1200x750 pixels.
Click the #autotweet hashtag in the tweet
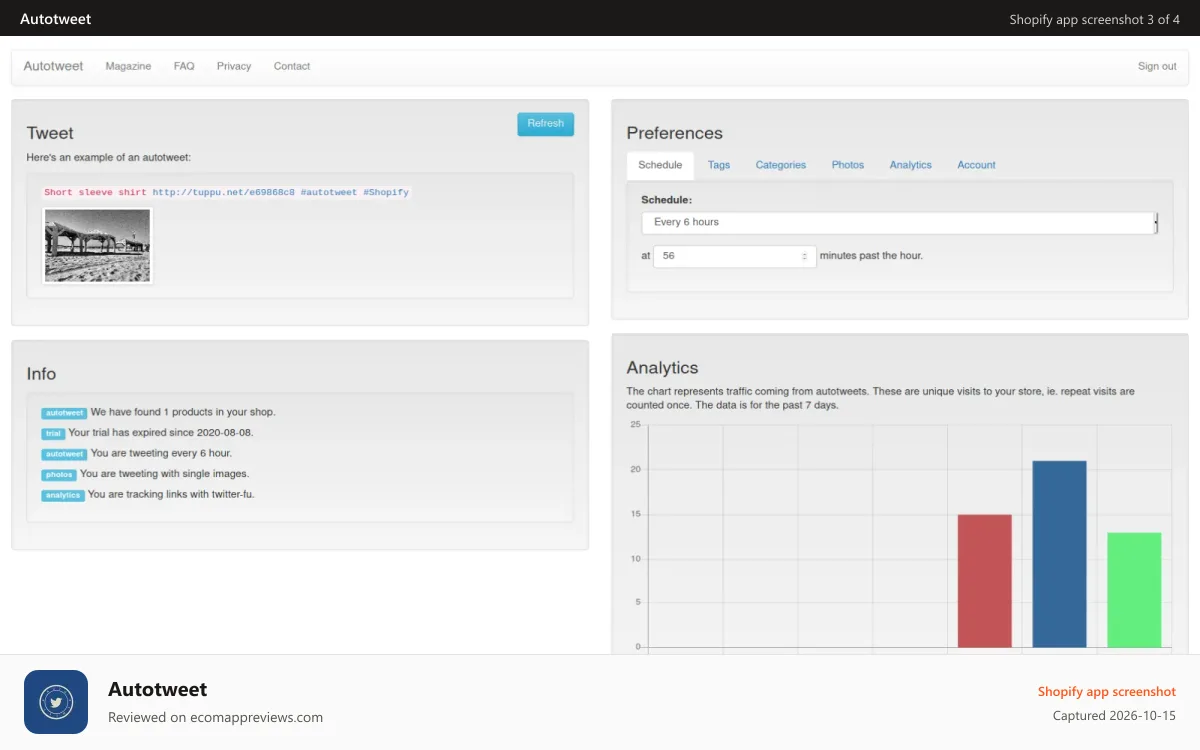[x=329, y=192]
